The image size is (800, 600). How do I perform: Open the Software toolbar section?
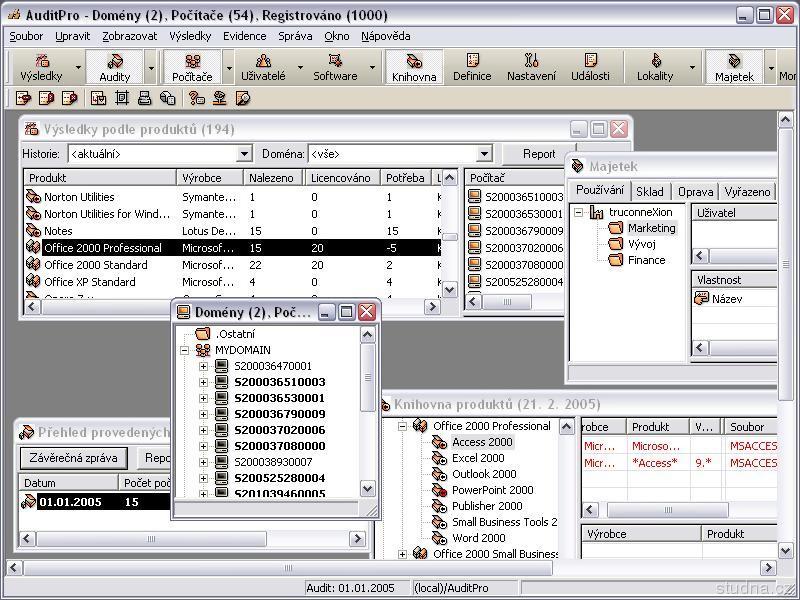point(335,67)
